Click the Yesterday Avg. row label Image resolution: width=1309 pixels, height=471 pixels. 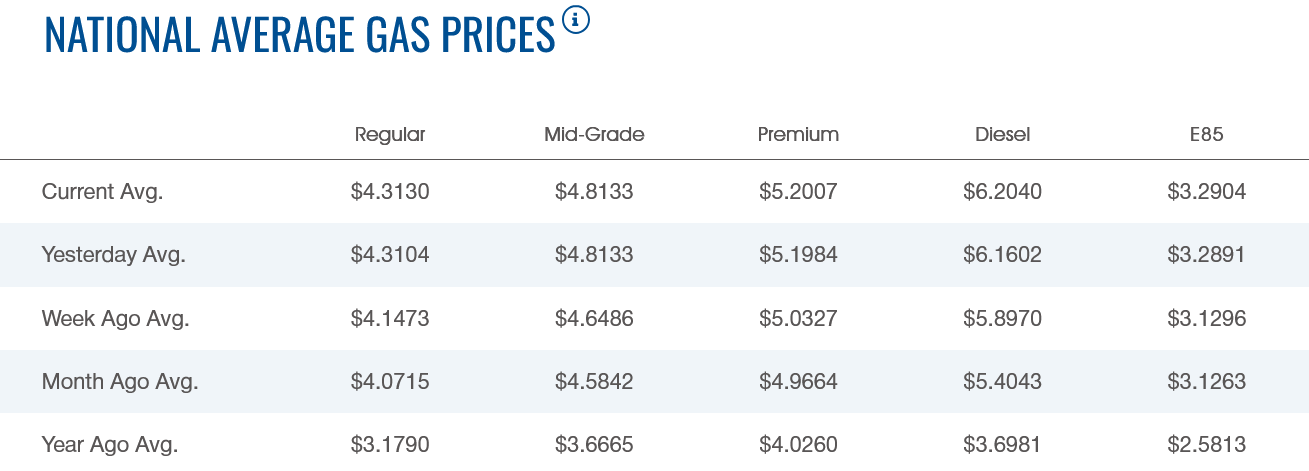[x=114, y=255]
